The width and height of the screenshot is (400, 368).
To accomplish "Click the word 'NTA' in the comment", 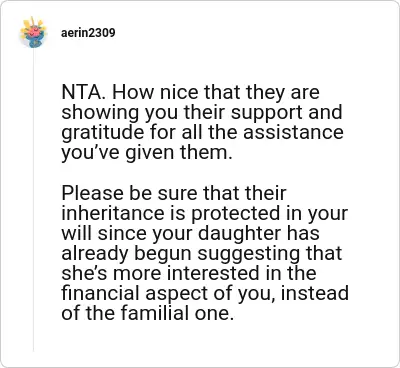I will (82, 92).
